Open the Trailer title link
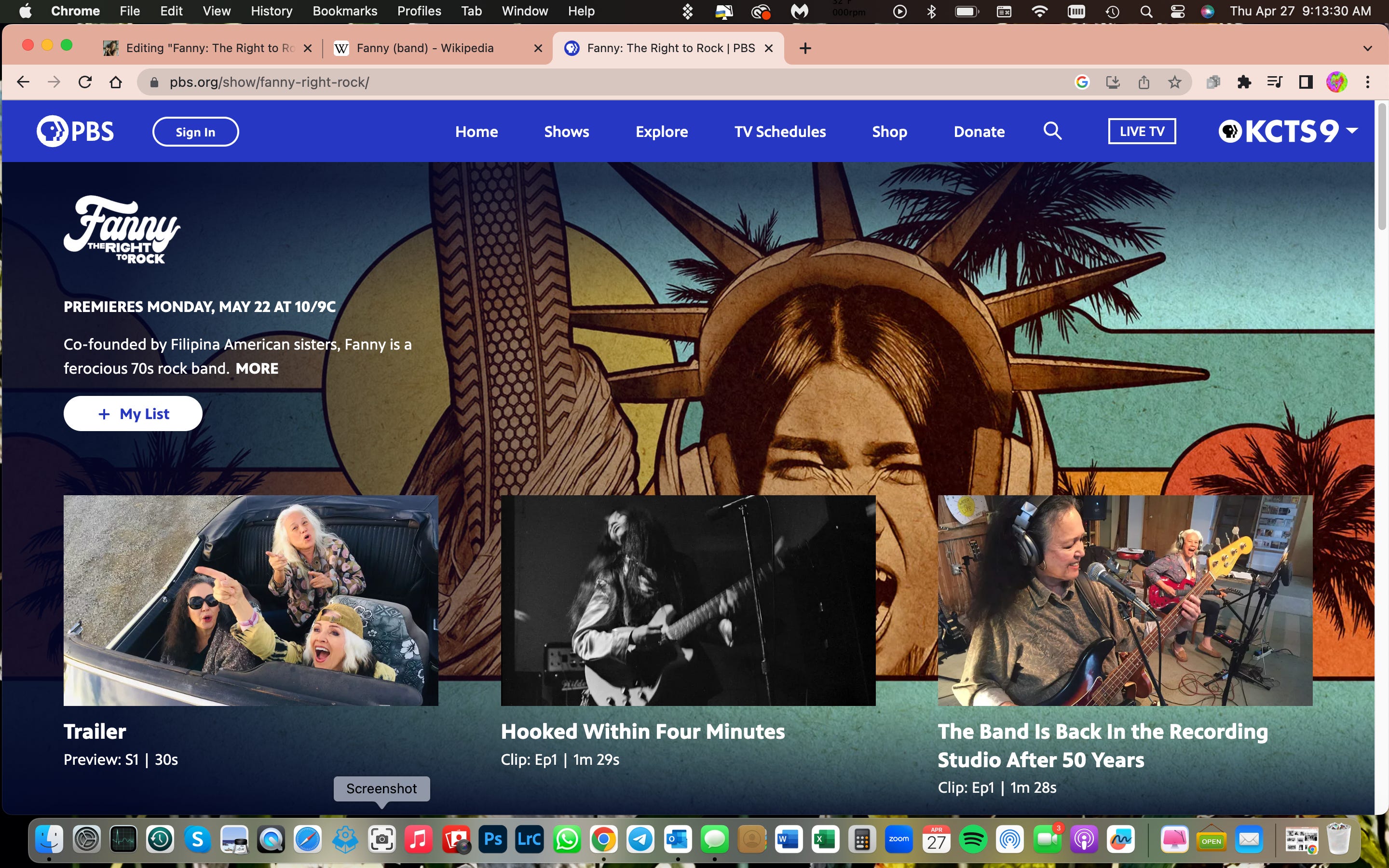Screen dimensions: 1389x868 pyautogui.click(x=95, y=732)
